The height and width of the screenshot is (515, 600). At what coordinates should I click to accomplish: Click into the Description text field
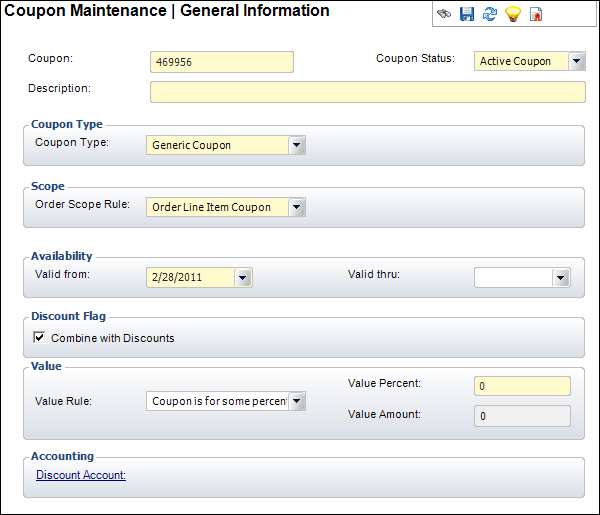pyautogui.click(x=367, y=92)
